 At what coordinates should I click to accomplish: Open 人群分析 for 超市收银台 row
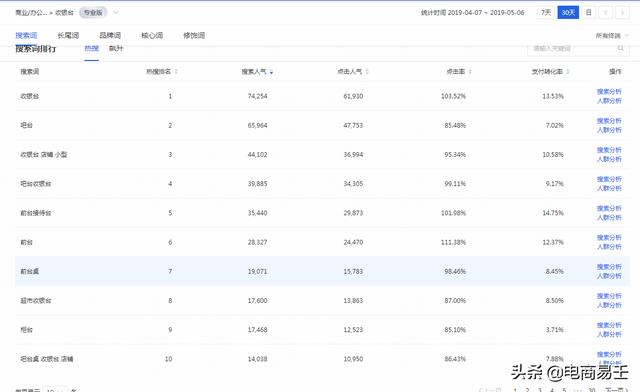coord(609,305)
